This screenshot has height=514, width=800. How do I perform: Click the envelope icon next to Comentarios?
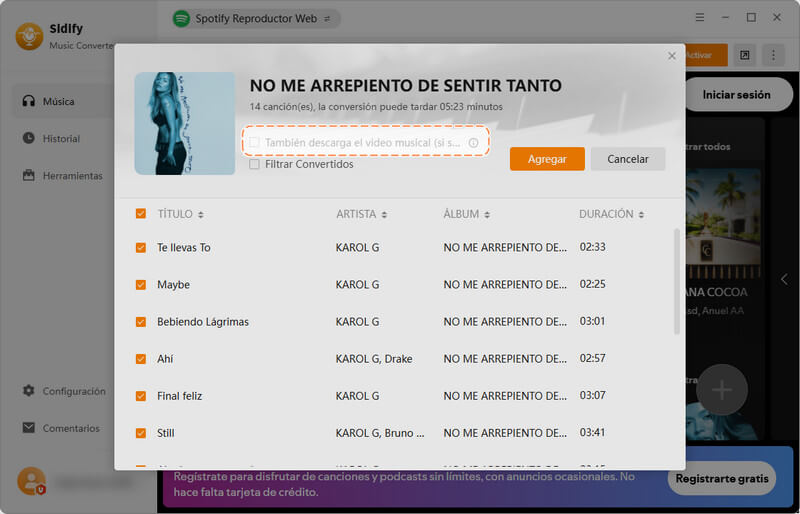pos(29,427)
